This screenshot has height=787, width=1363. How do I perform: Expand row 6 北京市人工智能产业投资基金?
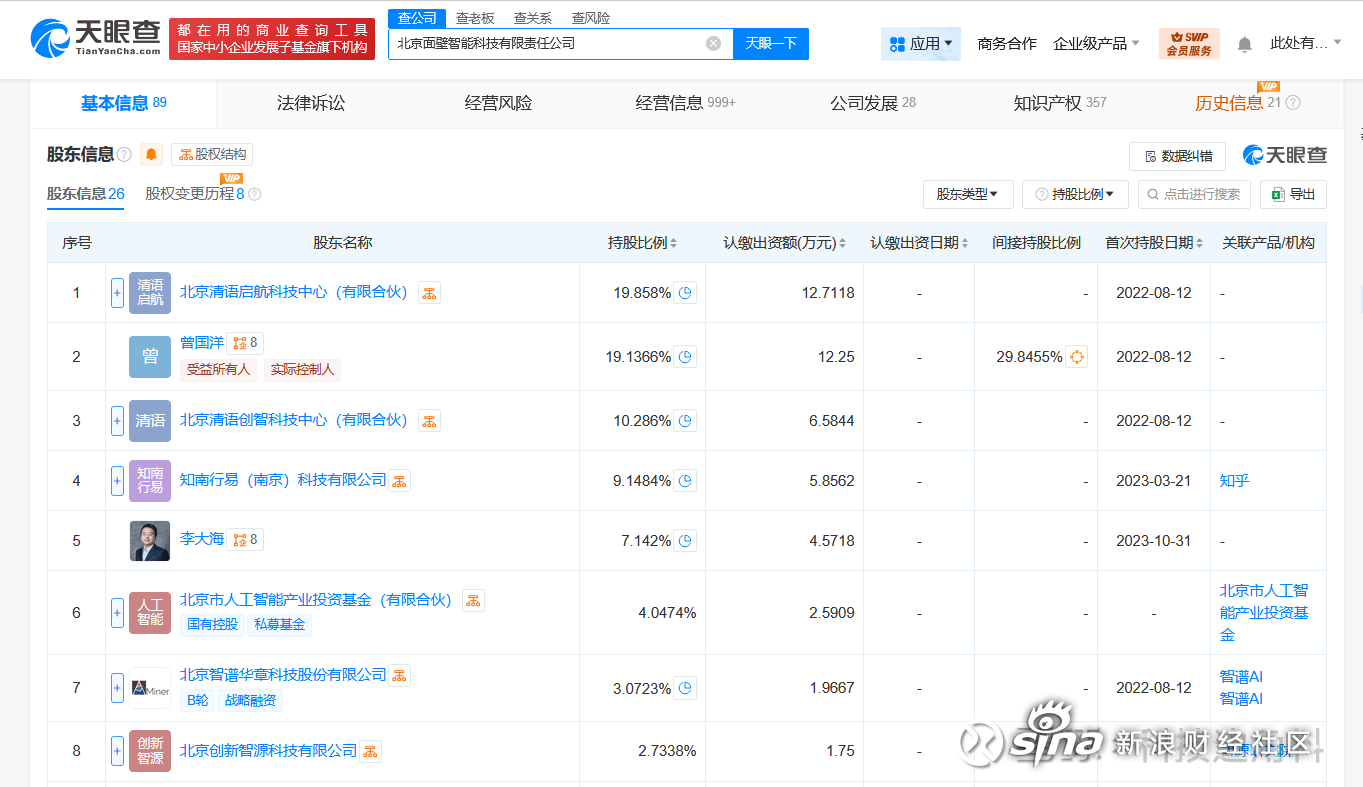117,613
